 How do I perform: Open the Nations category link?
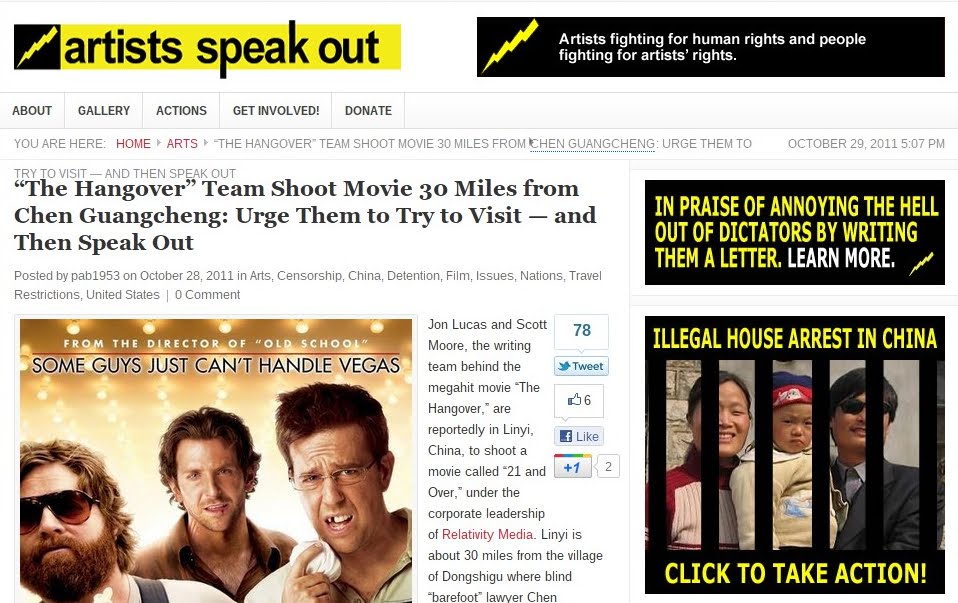pos(541,276)
